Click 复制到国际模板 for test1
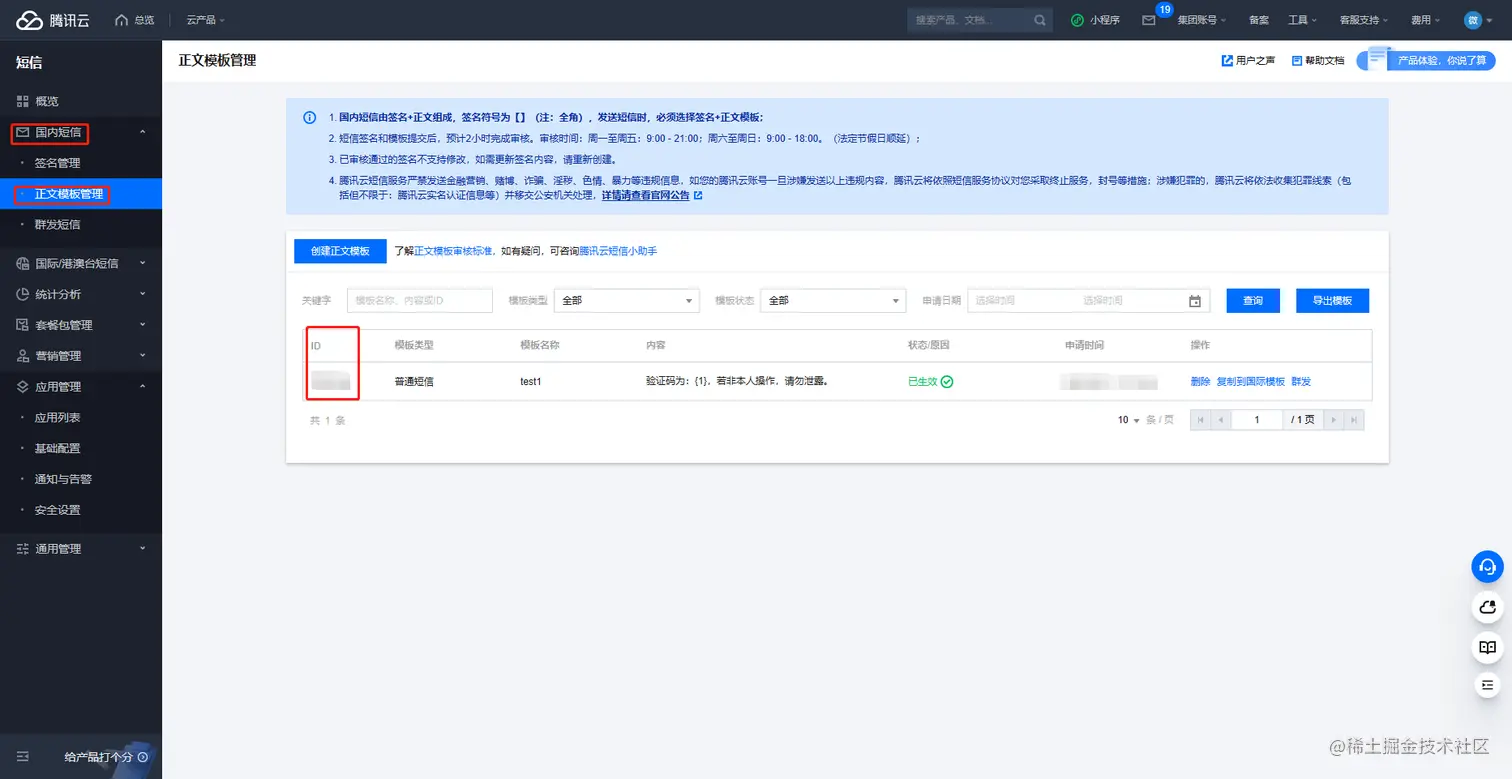The height and width of the screenshot is (779, 1512). [x=1250, y=382]
